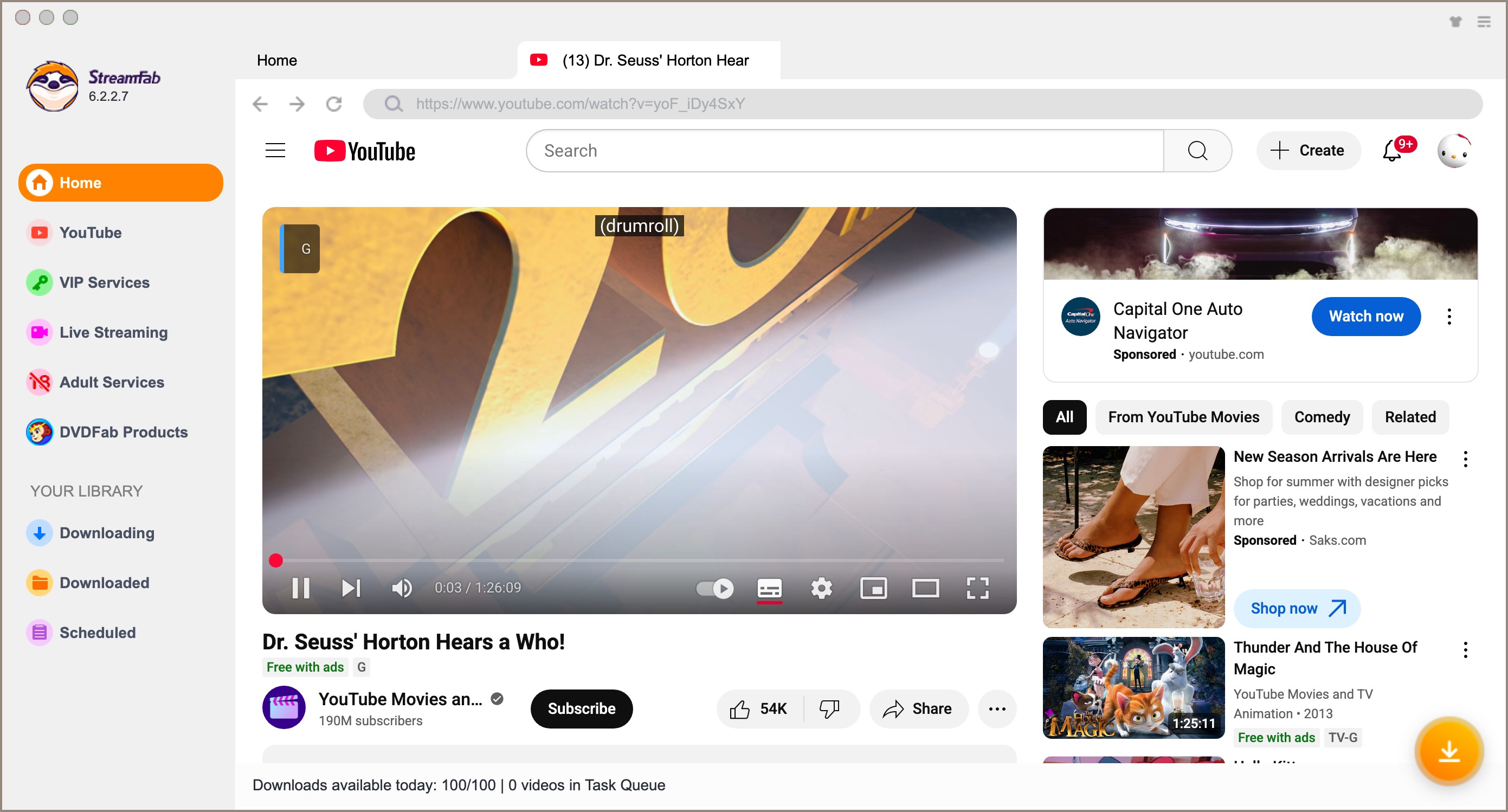Click the G rating badge in video
The width and height of the screenshot is (1508, 812).
300,249
